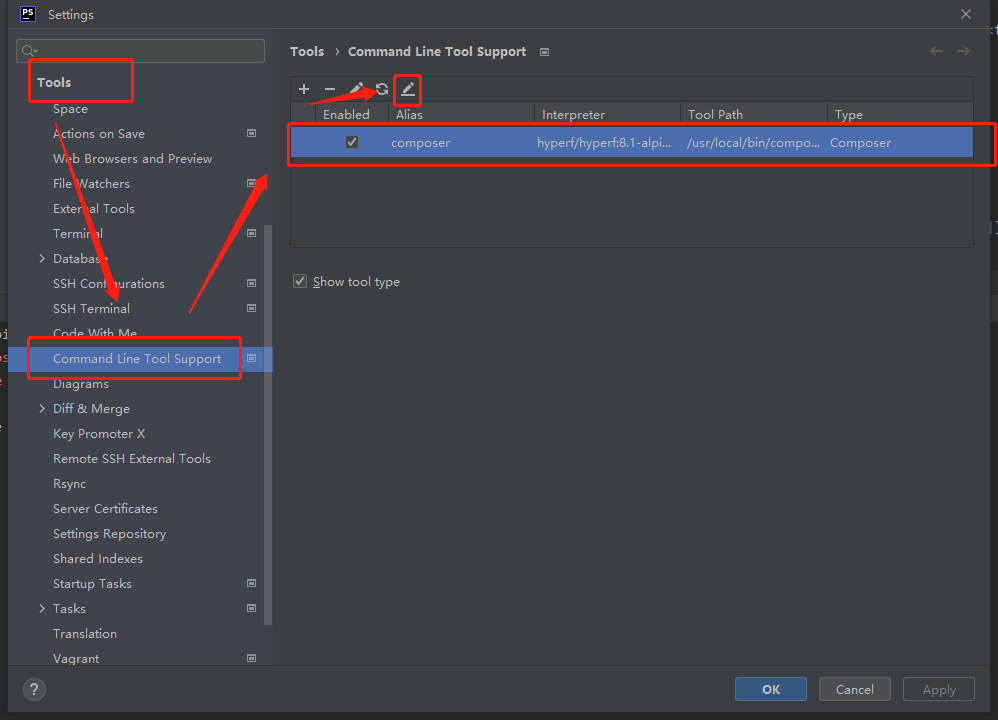Navigate back with the left arrow
Screen dimensions: 998x720
click(936, 52)
